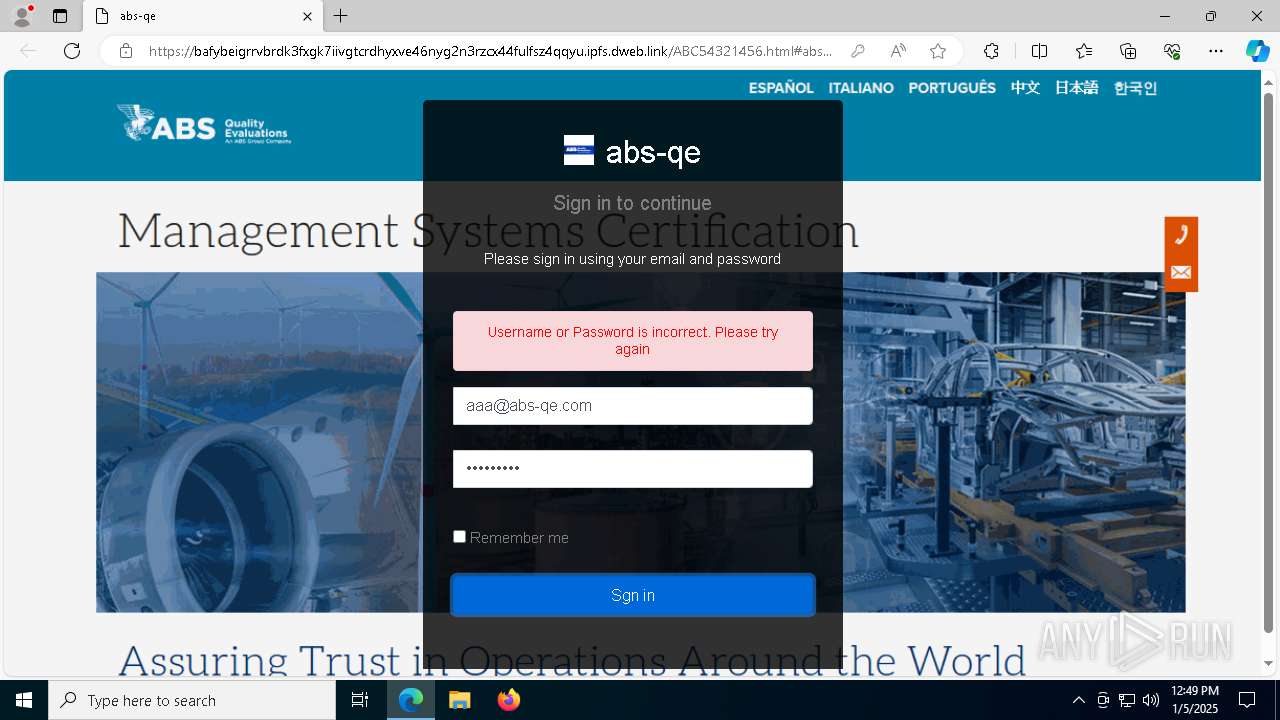
Task: Switch site language to 中文
Action: tap(1025, 88)
